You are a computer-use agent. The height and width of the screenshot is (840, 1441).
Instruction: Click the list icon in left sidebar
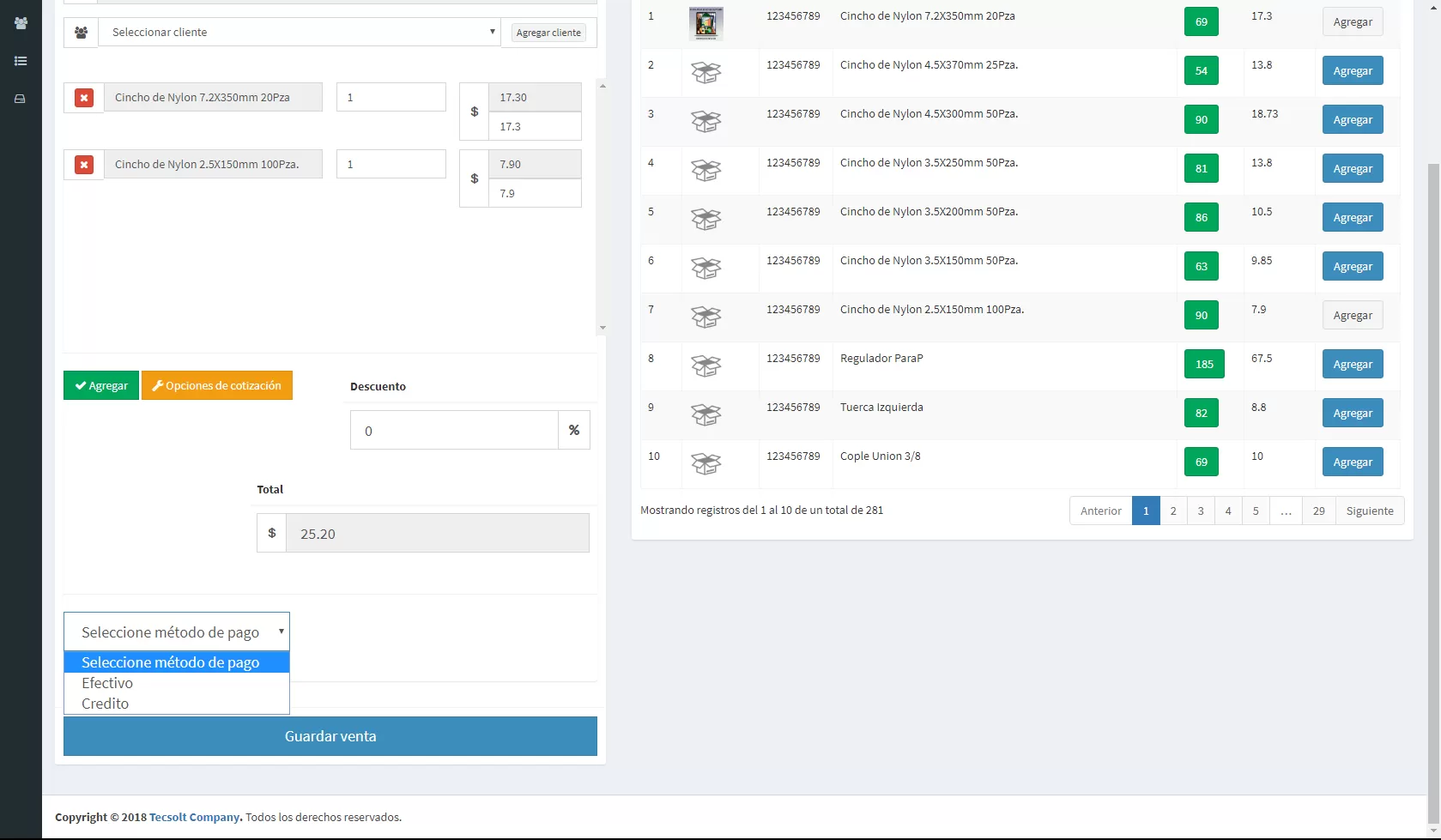[21, 61]
